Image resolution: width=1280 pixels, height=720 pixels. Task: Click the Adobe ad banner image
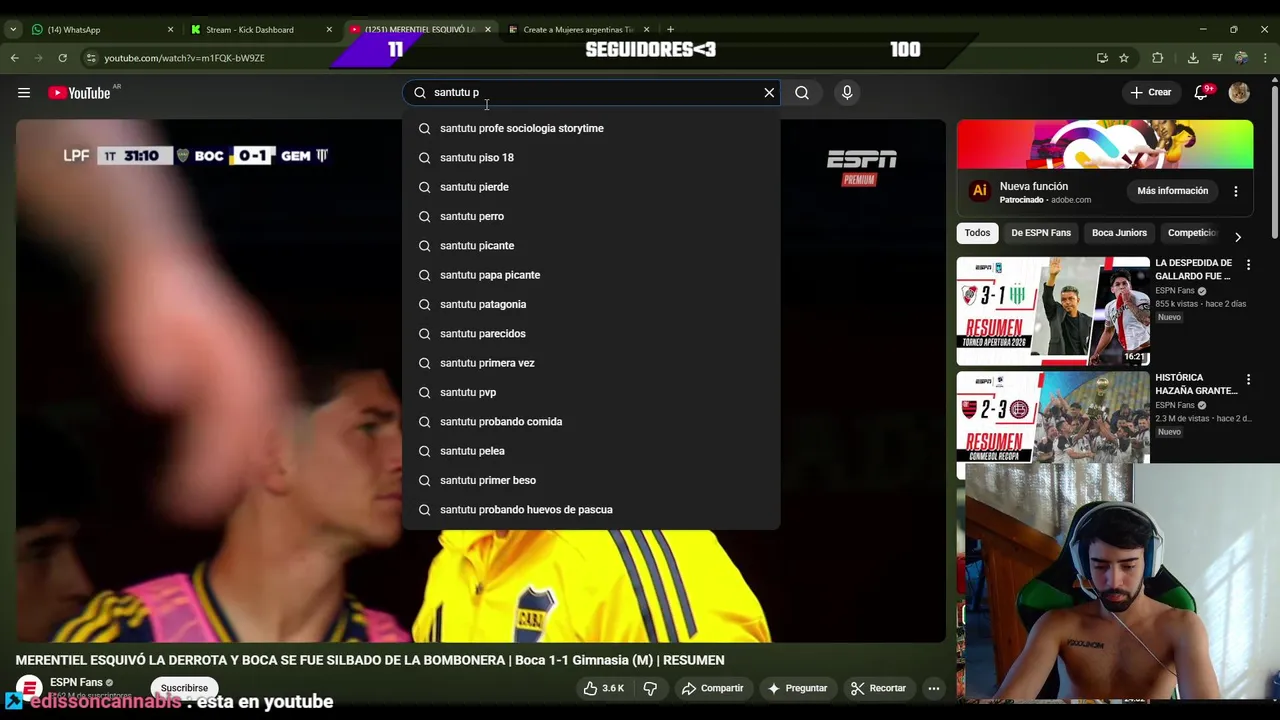[1105, 145]
